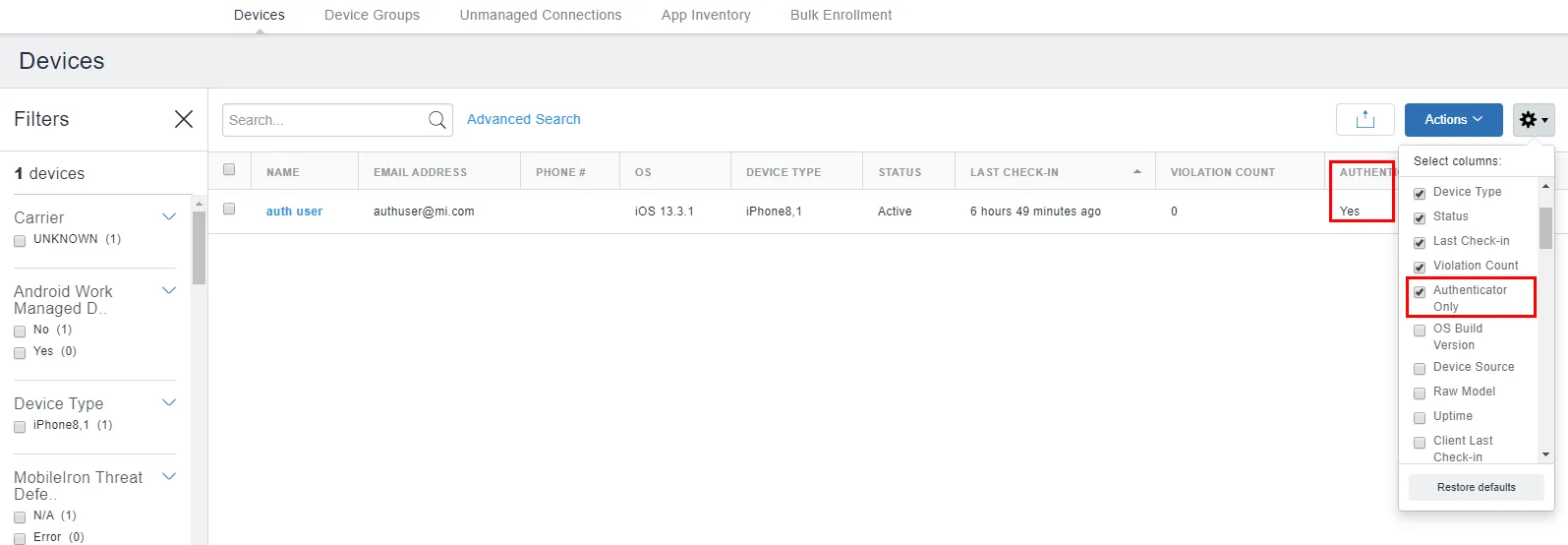Click the search magnifier icon
1568x545 pixels.
click(437, 120)
